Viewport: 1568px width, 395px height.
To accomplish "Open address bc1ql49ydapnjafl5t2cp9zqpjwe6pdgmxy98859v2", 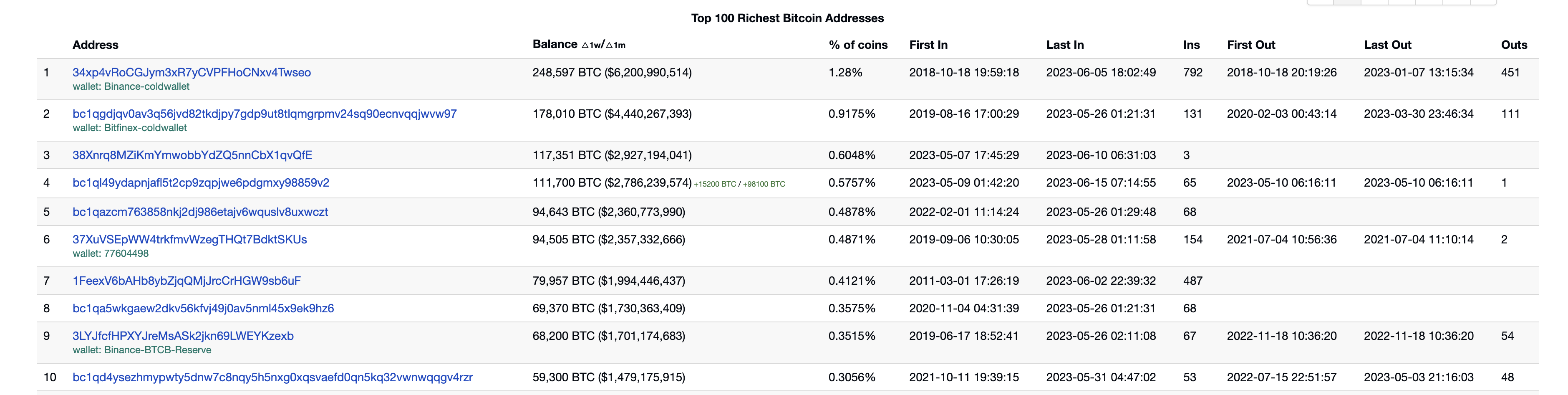I will click(x=201, y=183).
